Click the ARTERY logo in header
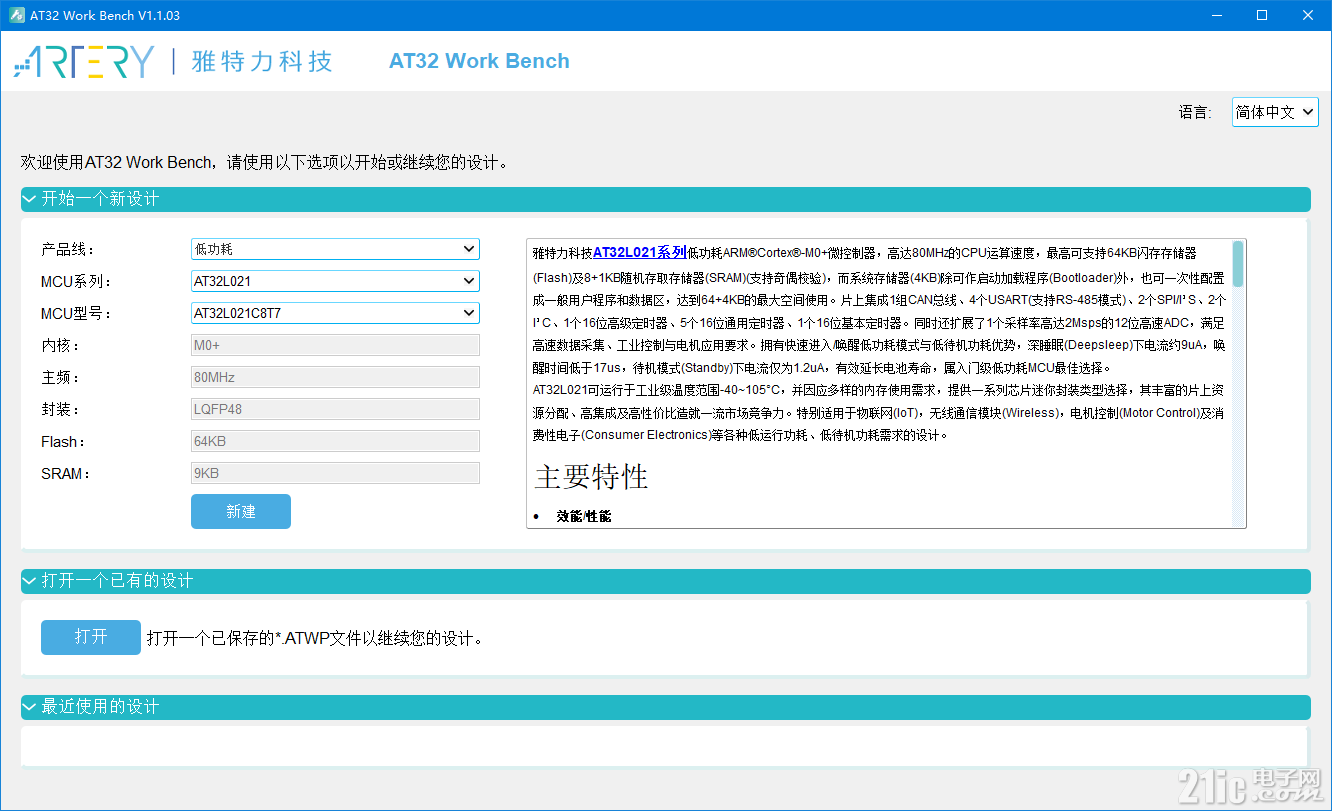This screenshot has width=1332, height=811. 84,61
